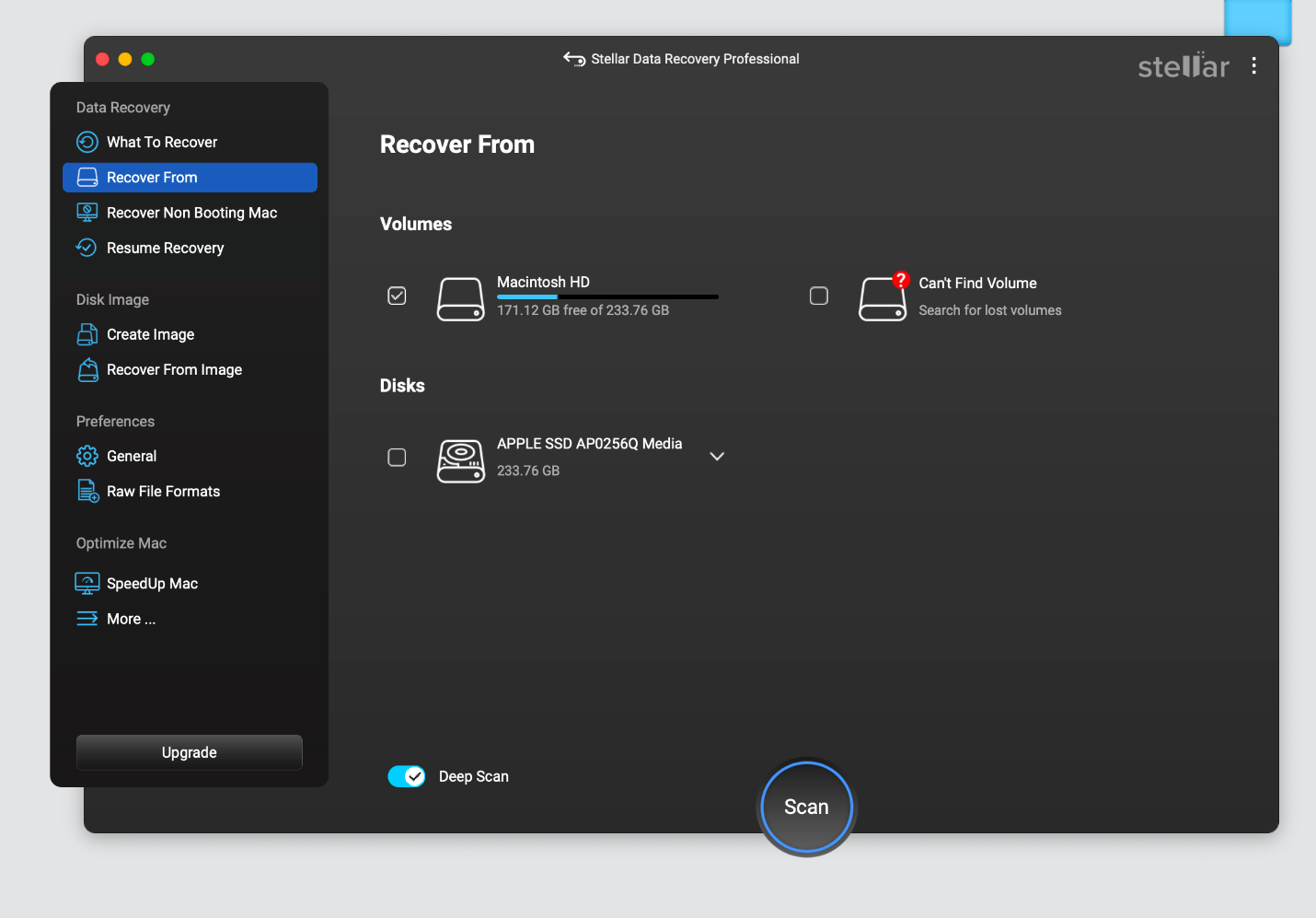Click the General gear icon
The height and width of the screenshot is (918, 1316).
click(x=87, y=456)
